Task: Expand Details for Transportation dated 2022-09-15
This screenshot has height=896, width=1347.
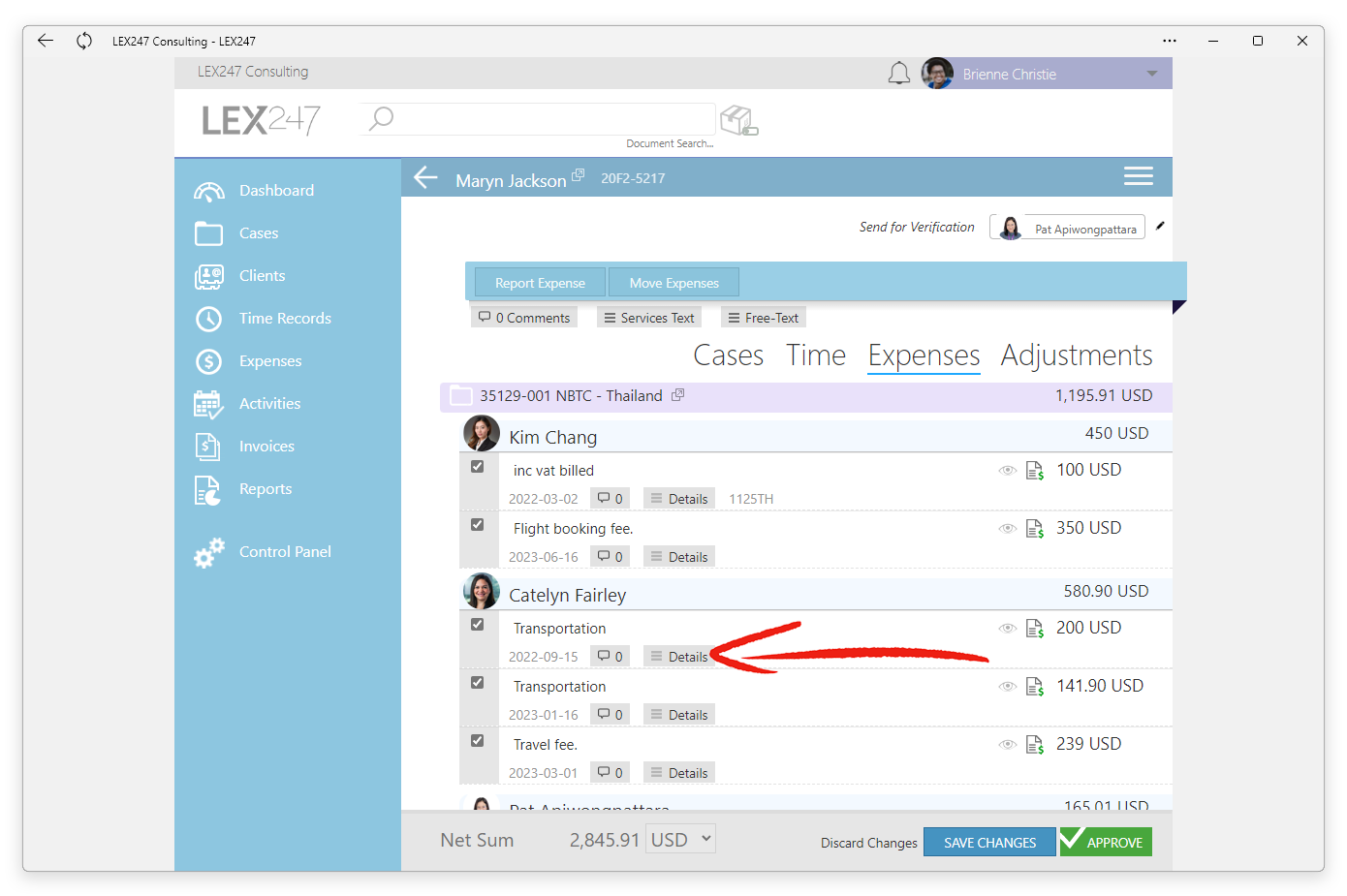Action: click(x=679, y=657)
